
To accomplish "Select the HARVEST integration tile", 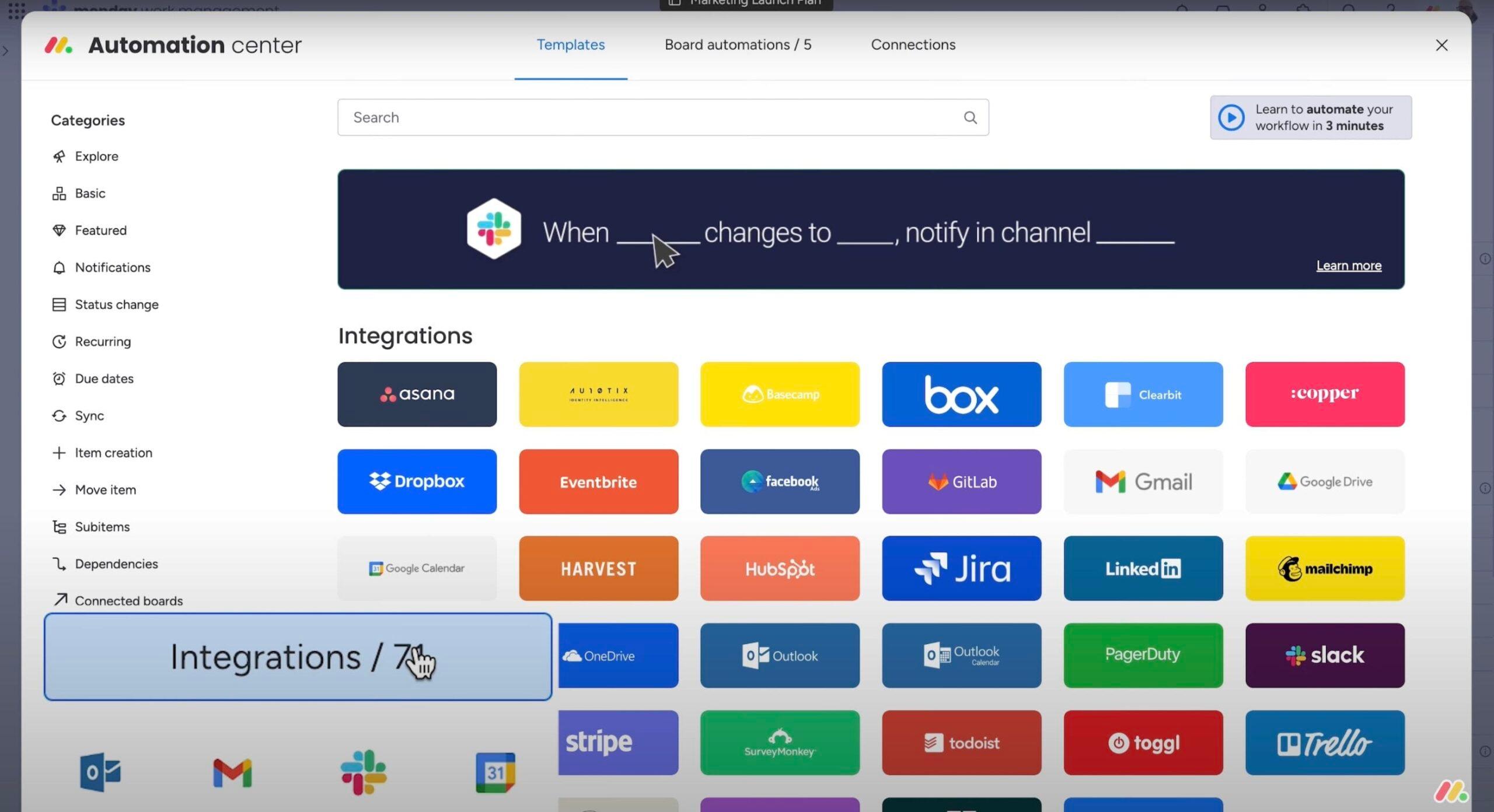I will (x=598, y=568).
